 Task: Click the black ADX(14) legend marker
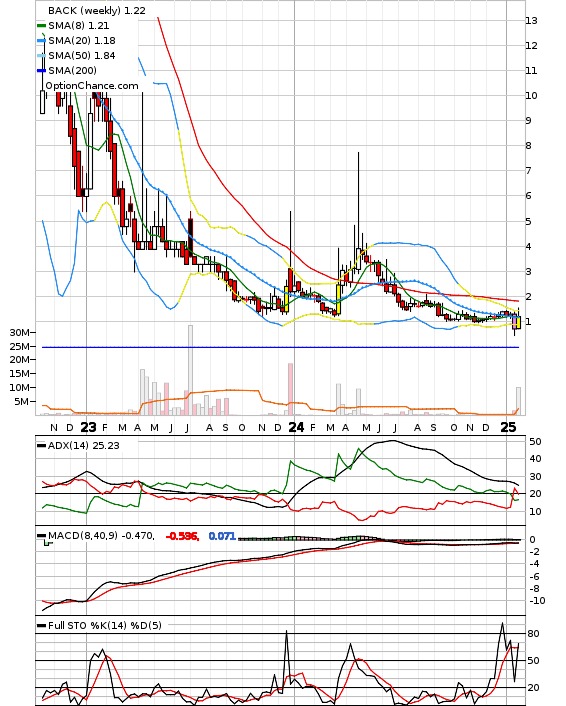(x=41, y=445)
